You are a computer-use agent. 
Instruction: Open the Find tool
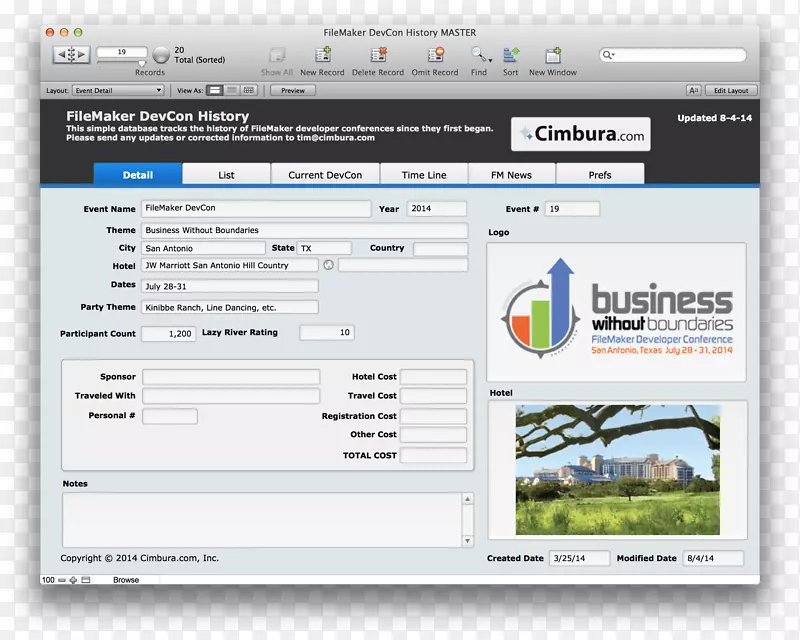(479, 56)
